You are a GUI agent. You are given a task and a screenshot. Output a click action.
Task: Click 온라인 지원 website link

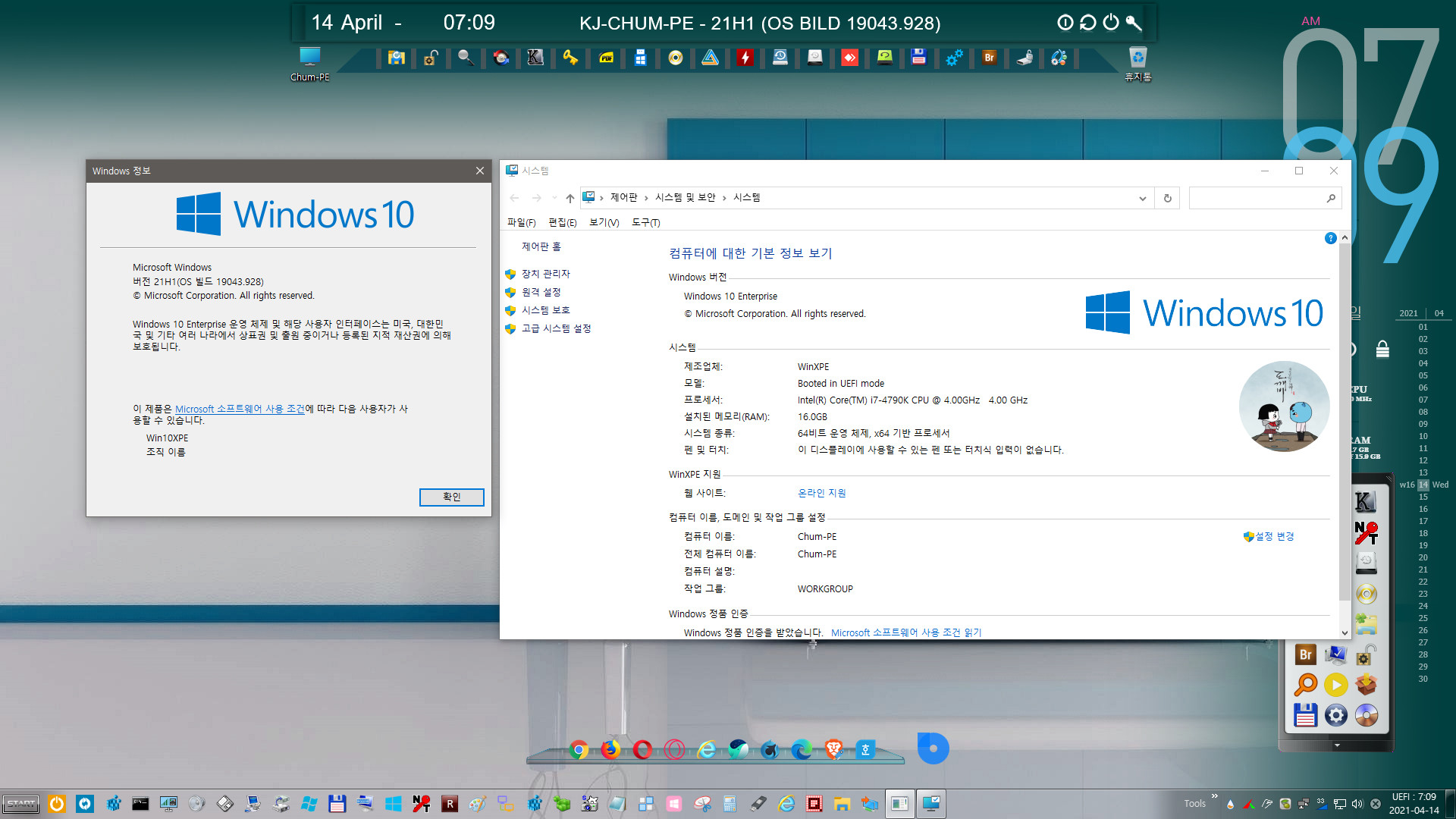point(821,493)
